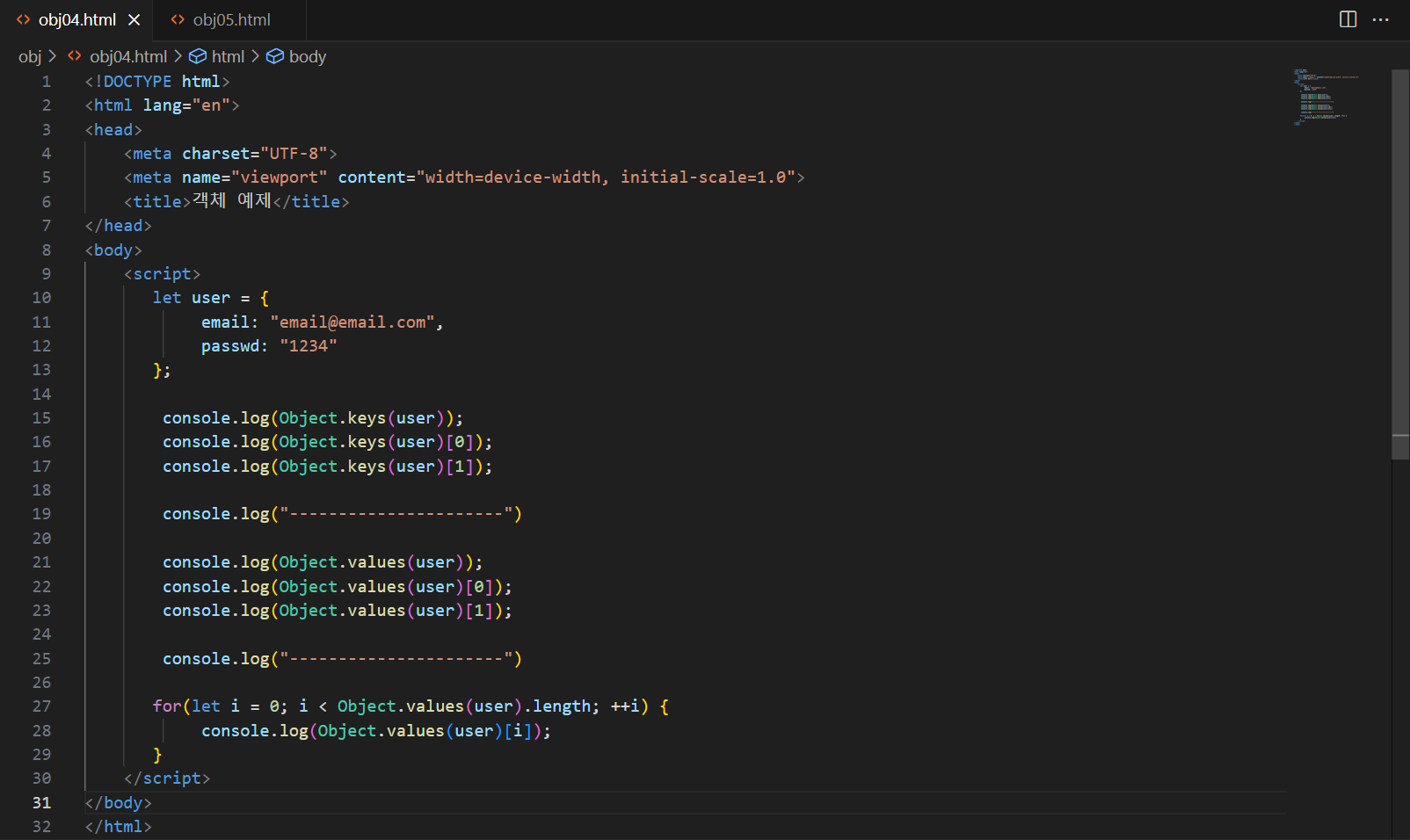The width and height of the screenshot is (1410, 840).
Task: Click line number 10 in the gutter
Action: (x=41, y=298)
